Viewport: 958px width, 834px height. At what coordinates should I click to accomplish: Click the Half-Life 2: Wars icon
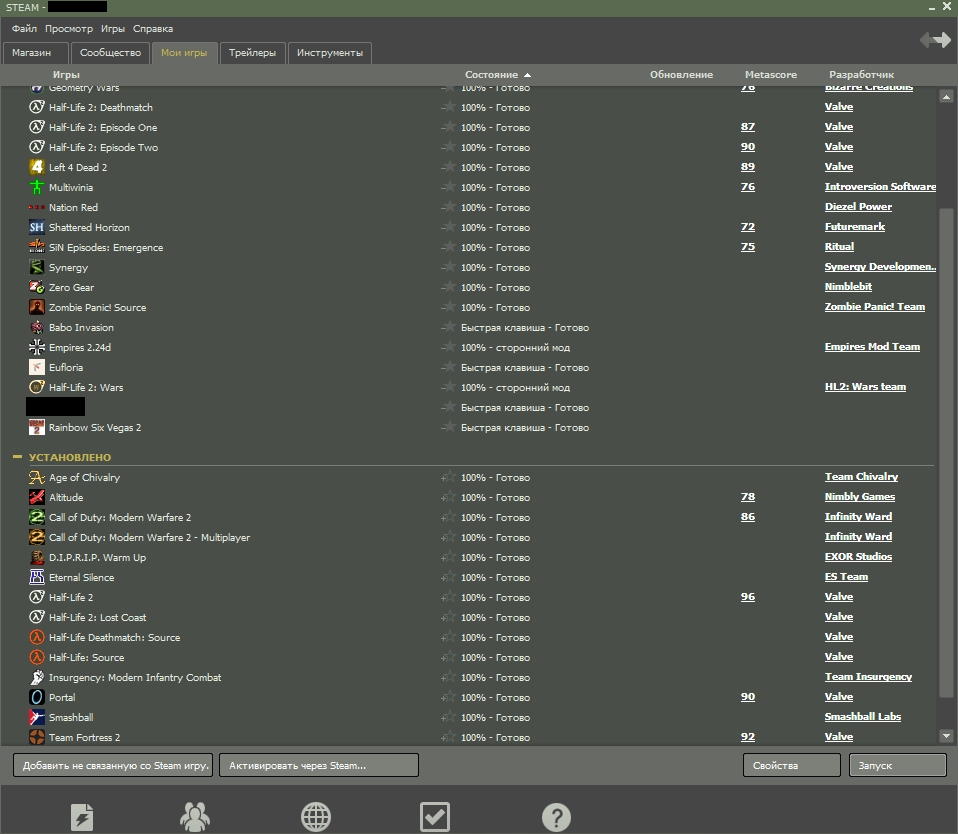pos(37,387)
